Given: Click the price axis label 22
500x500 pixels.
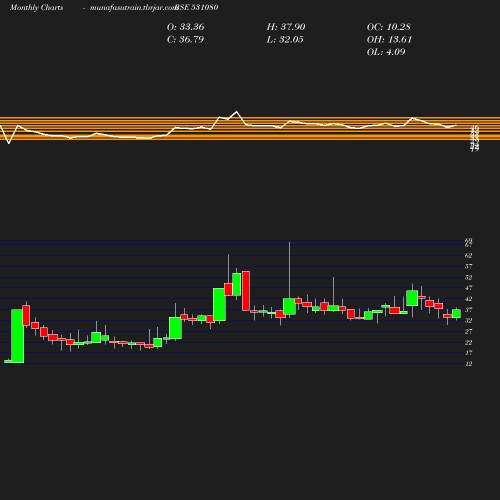Looking at the screenshot, I should coord(468,342).
